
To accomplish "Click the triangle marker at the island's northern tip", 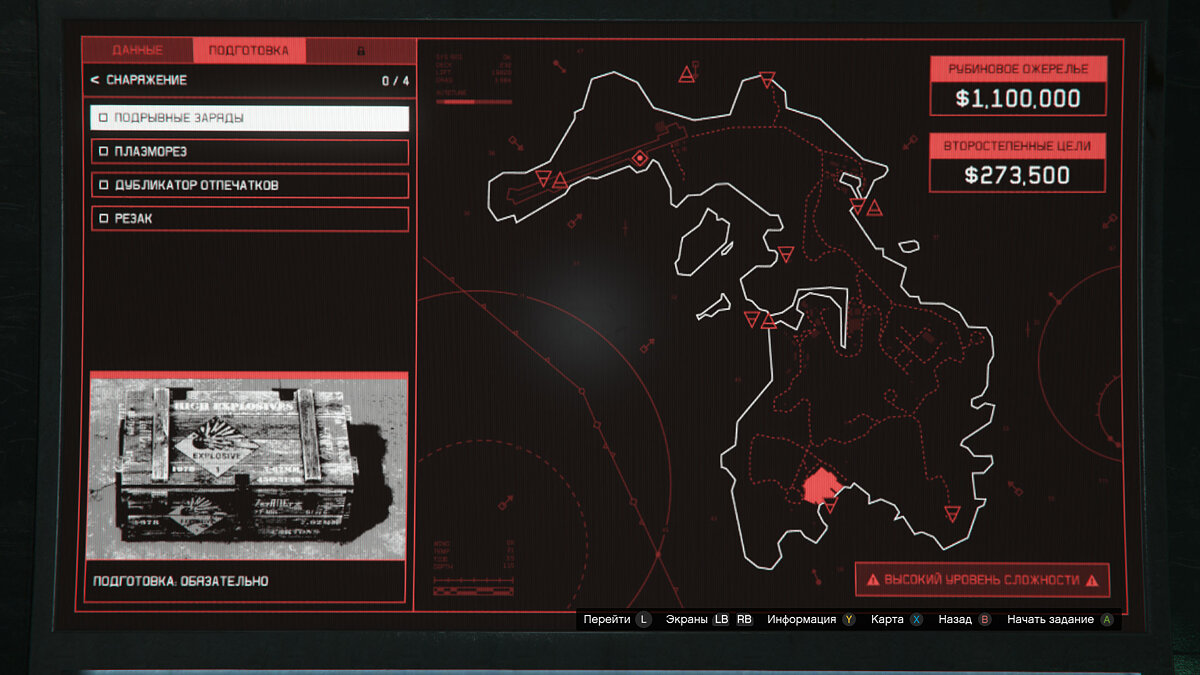I will click(x=767, y=79).
